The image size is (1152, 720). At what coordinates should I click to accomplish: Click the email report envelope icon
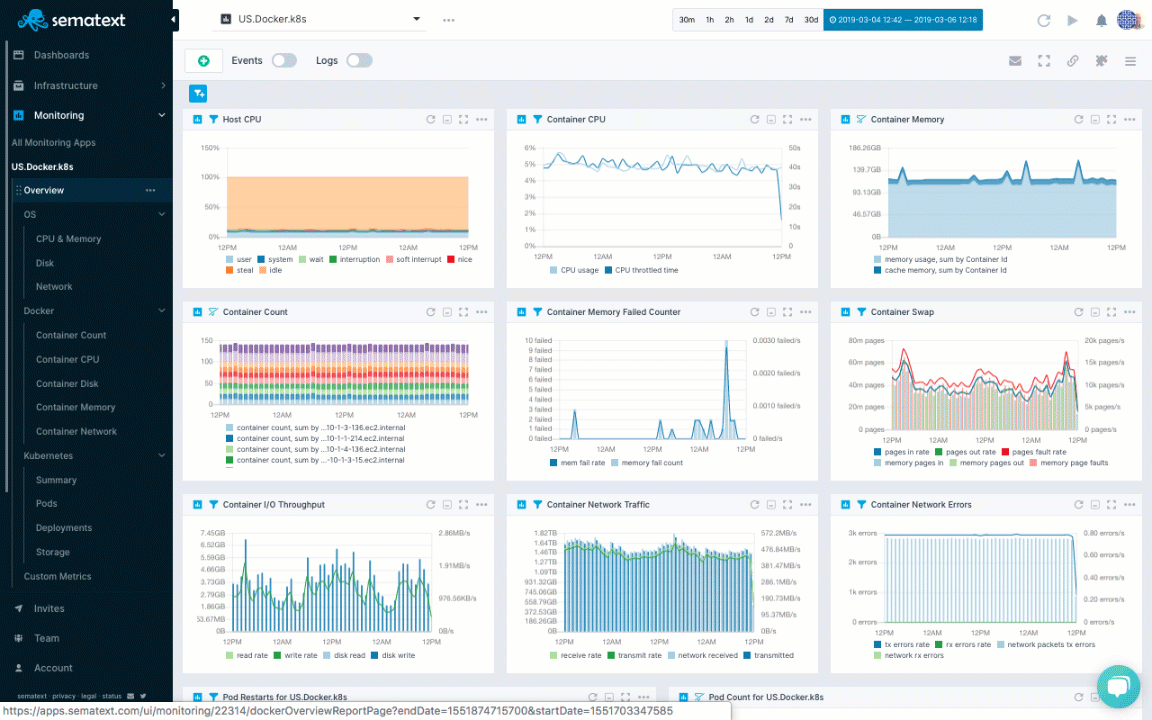point(1015,60)
